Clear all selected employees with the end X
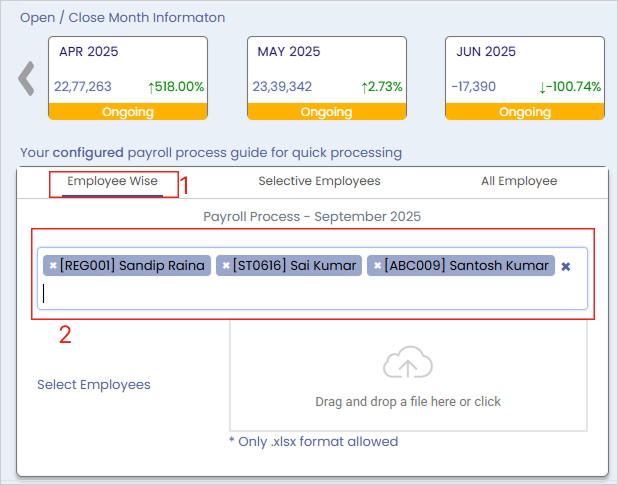 (566, 267)
